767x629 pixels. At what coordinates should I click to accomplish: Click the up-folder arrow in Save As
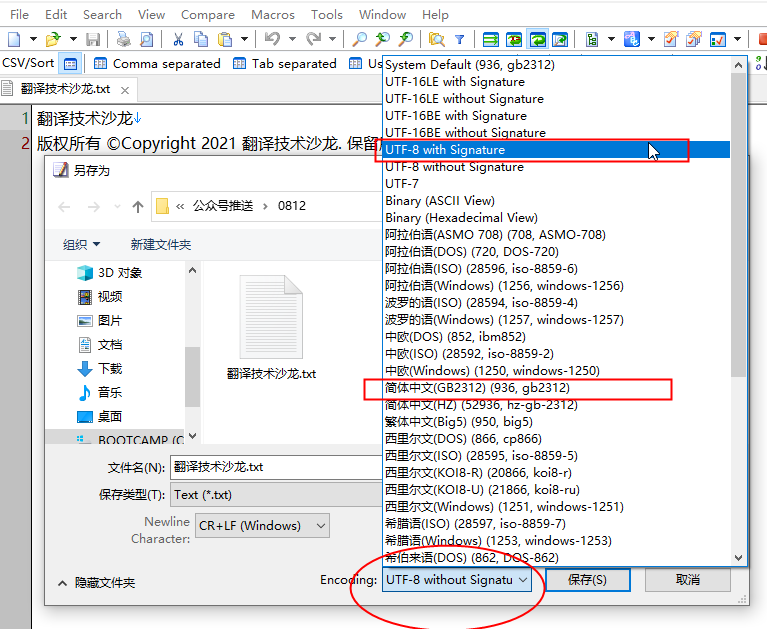coord(138,207)
